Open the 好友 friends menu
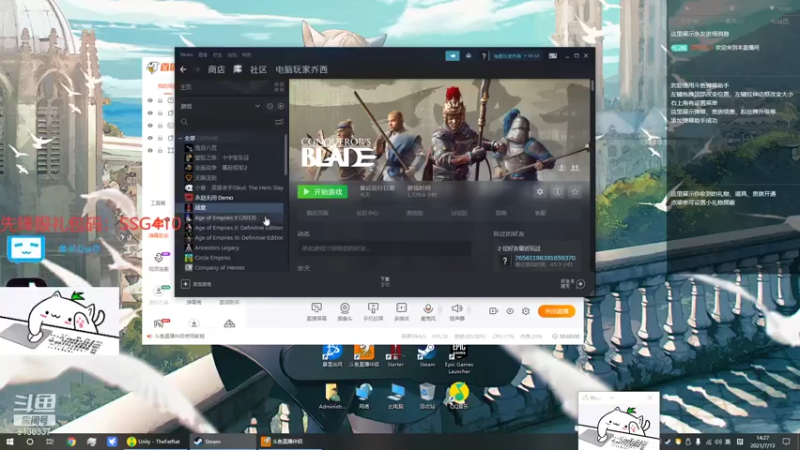This screenshot has height=450, width=800. click(x=217, y=55)
